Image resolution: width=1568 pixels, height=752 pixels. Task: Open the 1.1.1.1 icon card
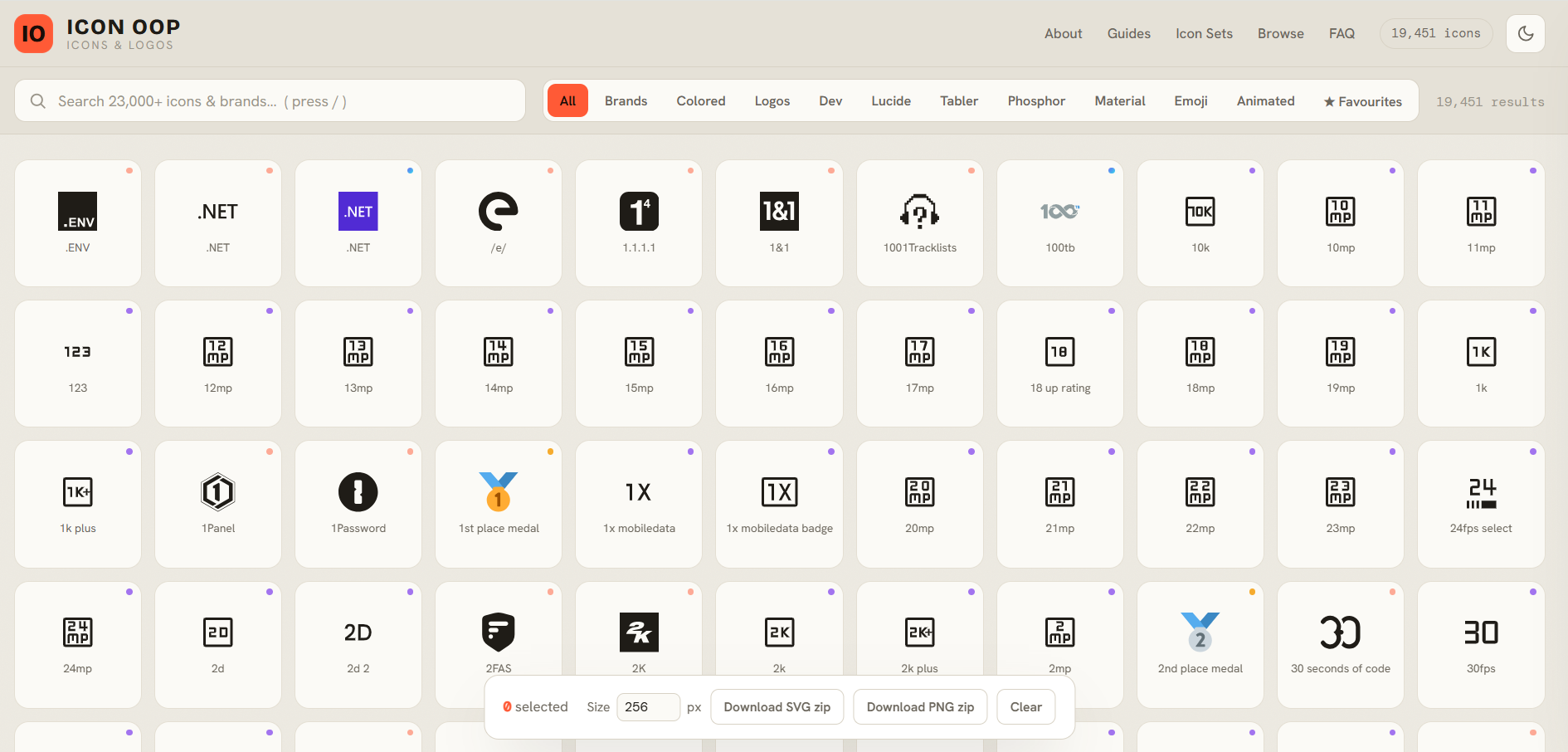coord(639,223)
